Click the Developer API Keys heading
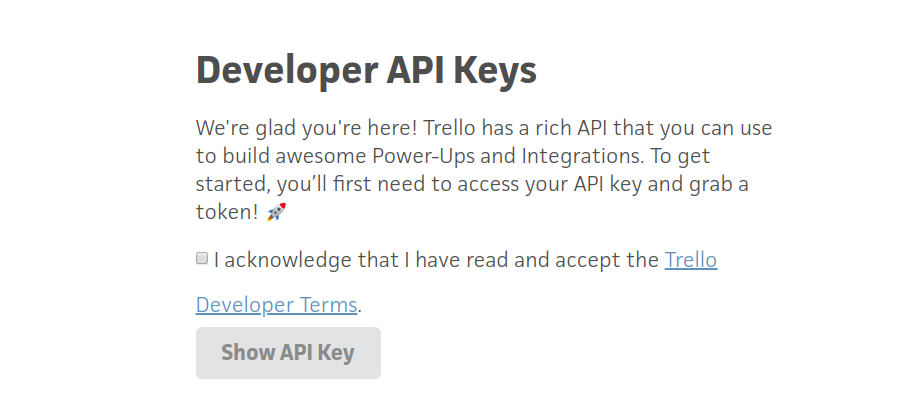The width and height of the screenshot is (909, 402). [x=366, y=71]
